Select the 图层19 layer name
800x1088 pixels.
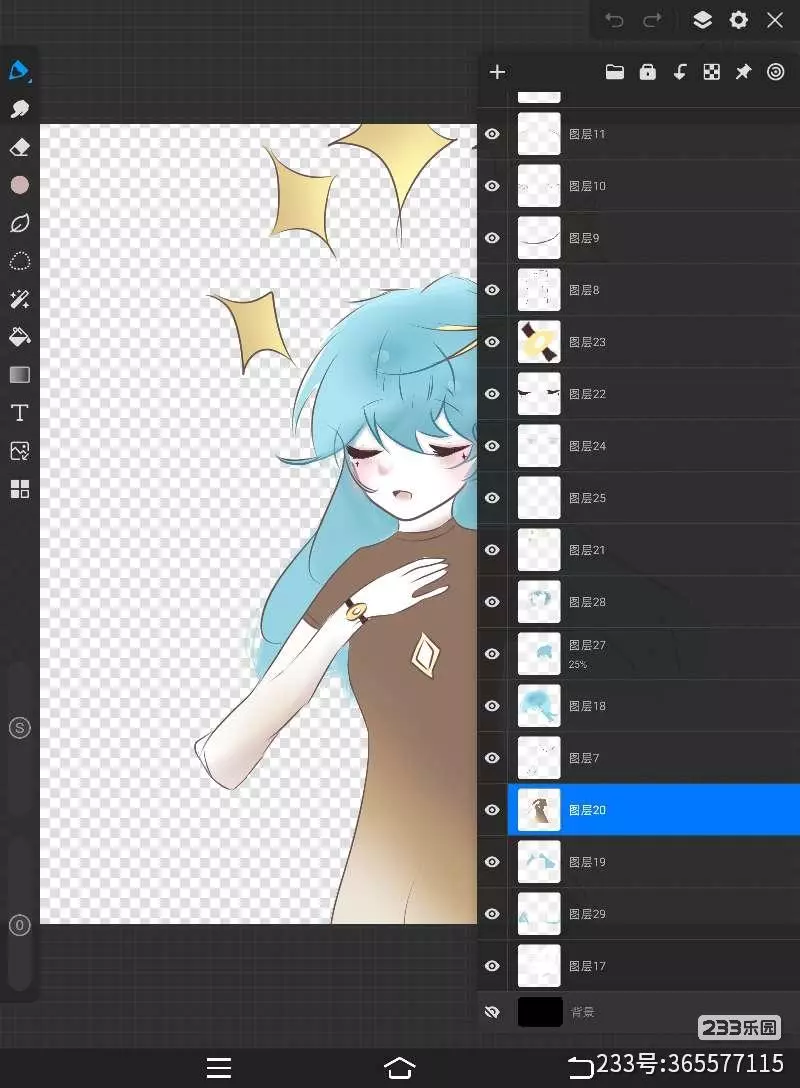(587, 862)
